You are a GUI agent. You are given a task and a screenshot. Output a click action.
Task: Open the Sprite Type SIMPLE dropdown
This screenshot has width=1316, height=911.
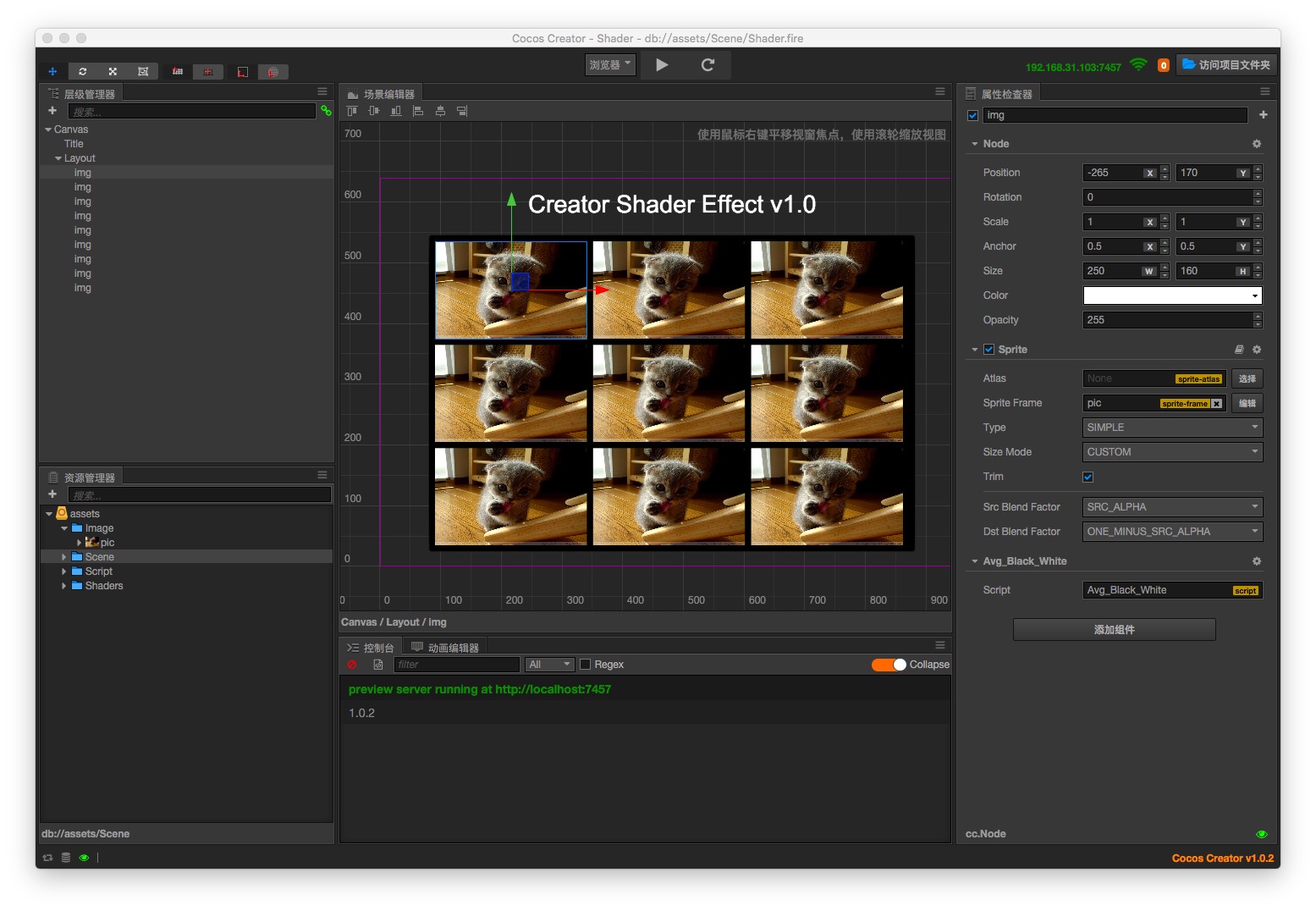[1173, 428]
